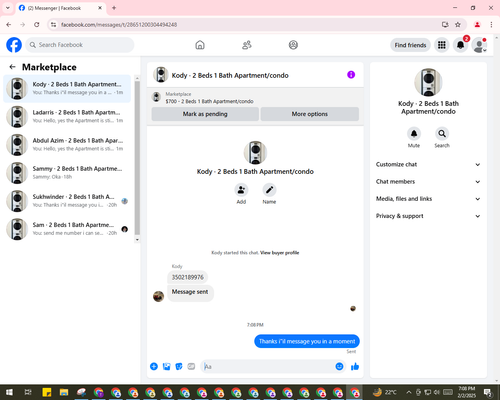Go back using the Marketplace back arrow
This screenshot has width=500, height=400.
(13, 67)
